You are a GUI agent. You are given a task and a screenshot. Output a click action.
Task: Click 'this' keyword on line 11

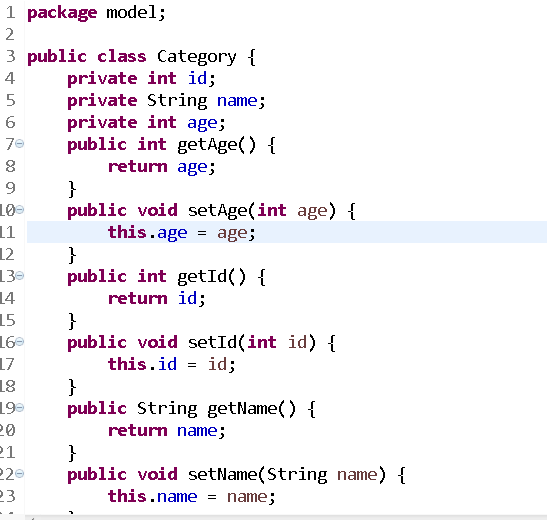pyautogui.click(x=127, y=232)
